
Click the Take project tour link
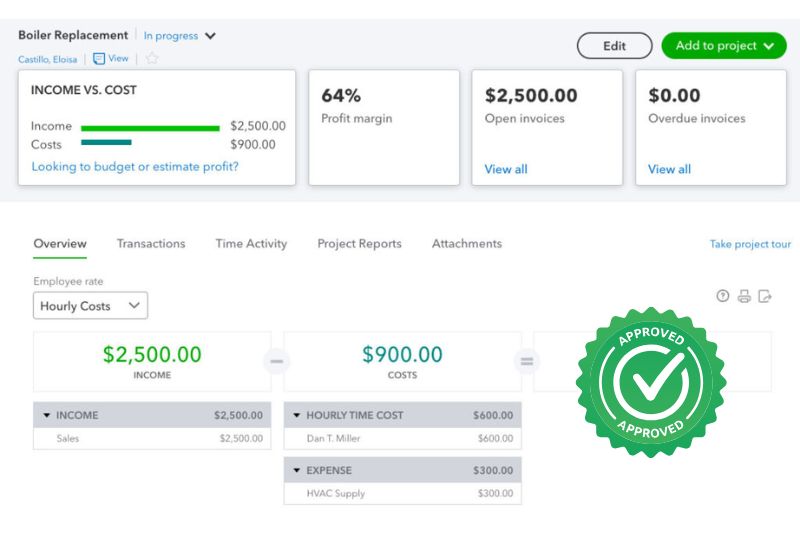point(750,244)
